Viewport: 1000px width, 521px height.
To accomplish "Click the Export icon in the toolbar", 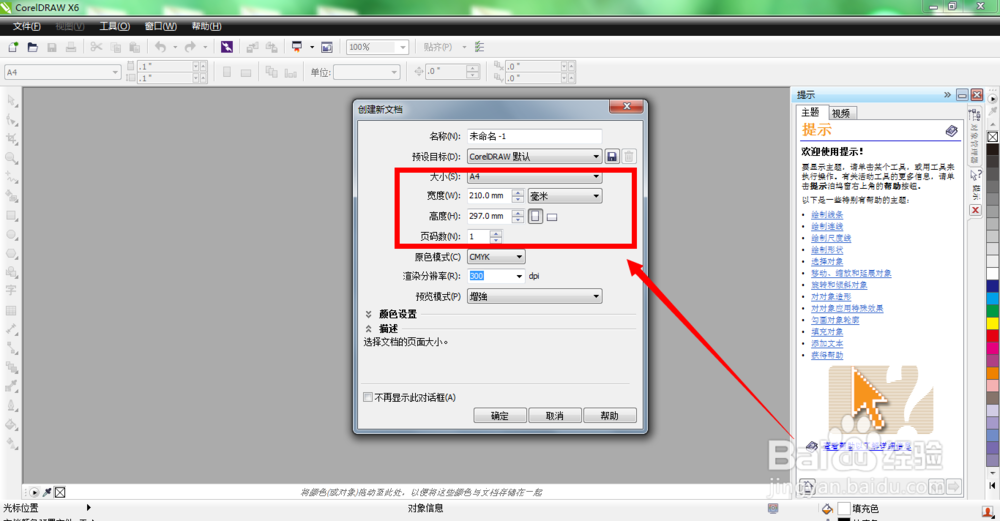I will pyautogui.click(x=272, y=47).
